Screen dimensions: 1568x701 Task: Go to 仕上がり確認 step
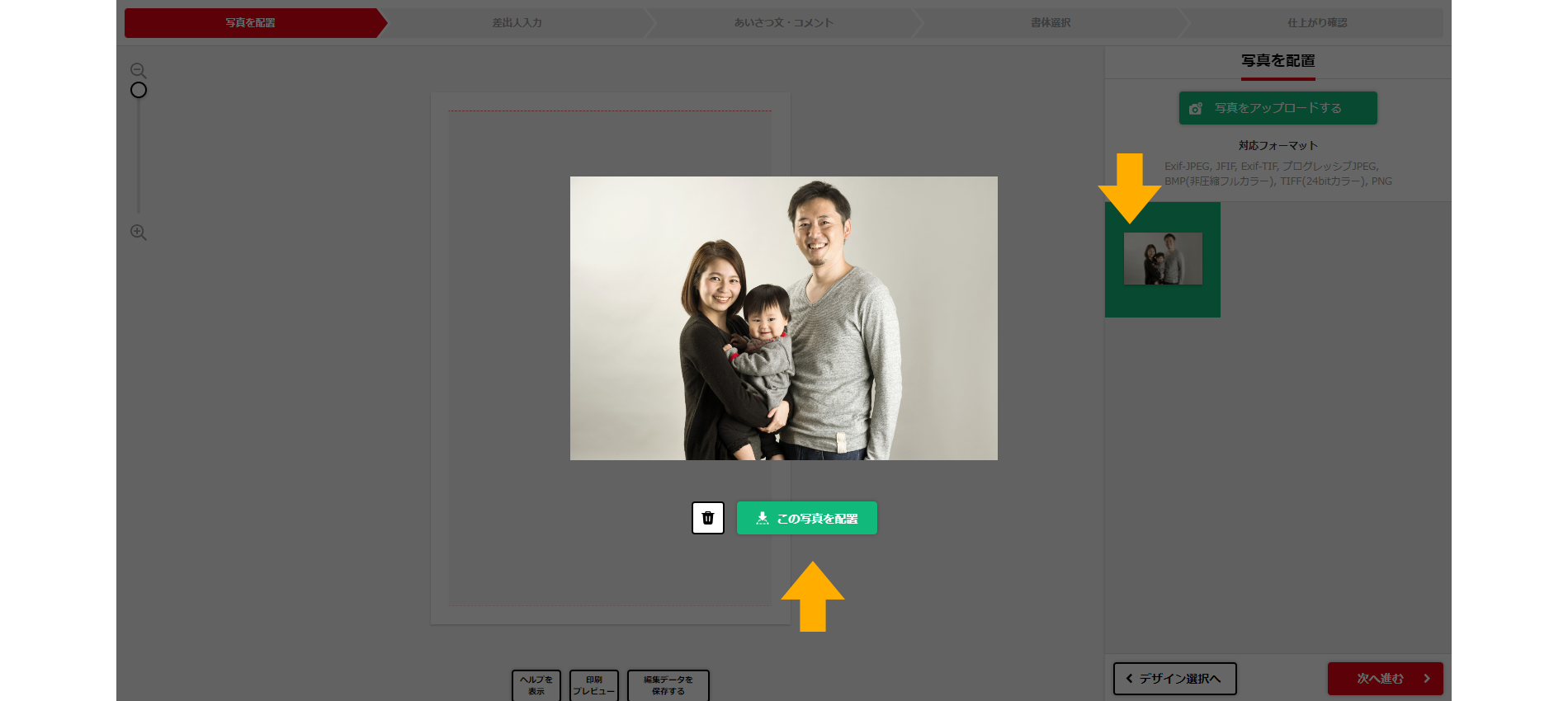click(x=1316, y=23)
